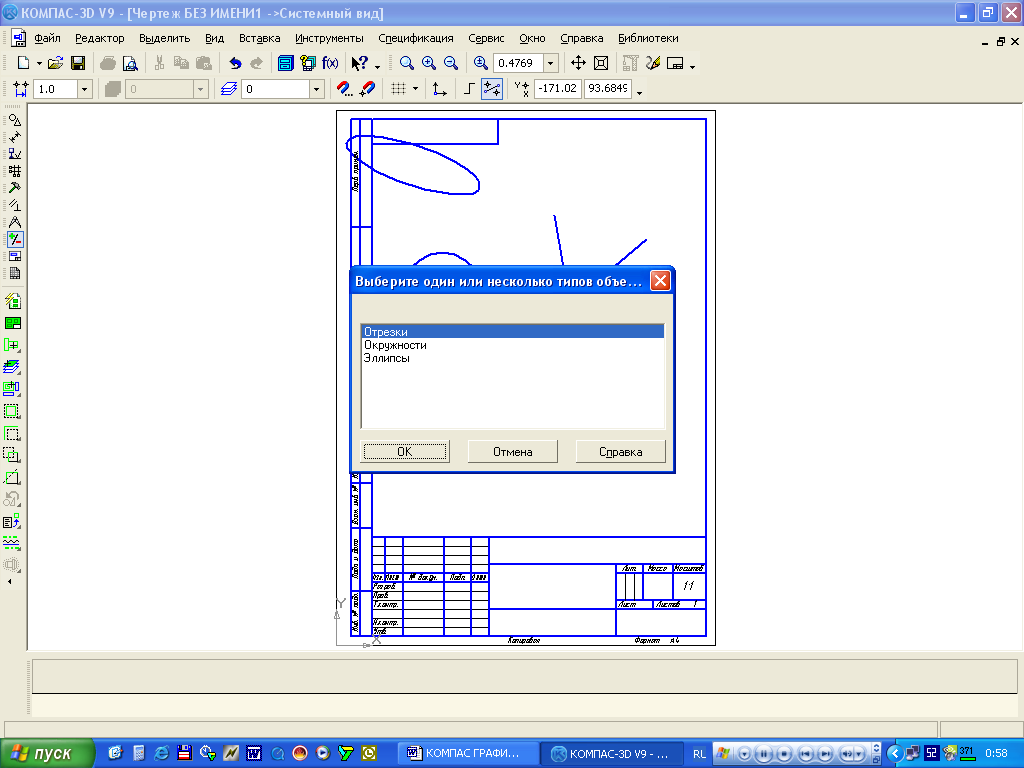Click the Word icon in the quick launch
The image size is (1024, 768).
click(x=253, y=753)
